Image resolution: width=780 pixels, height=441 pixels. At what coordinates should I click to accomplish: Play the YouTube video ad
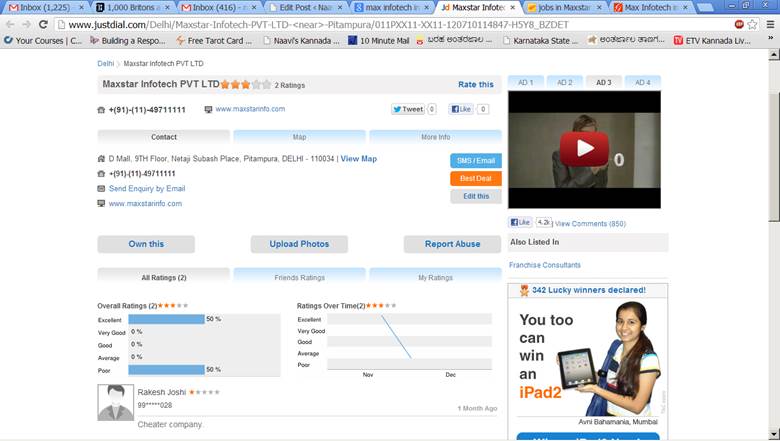click(x=584, y=148)
